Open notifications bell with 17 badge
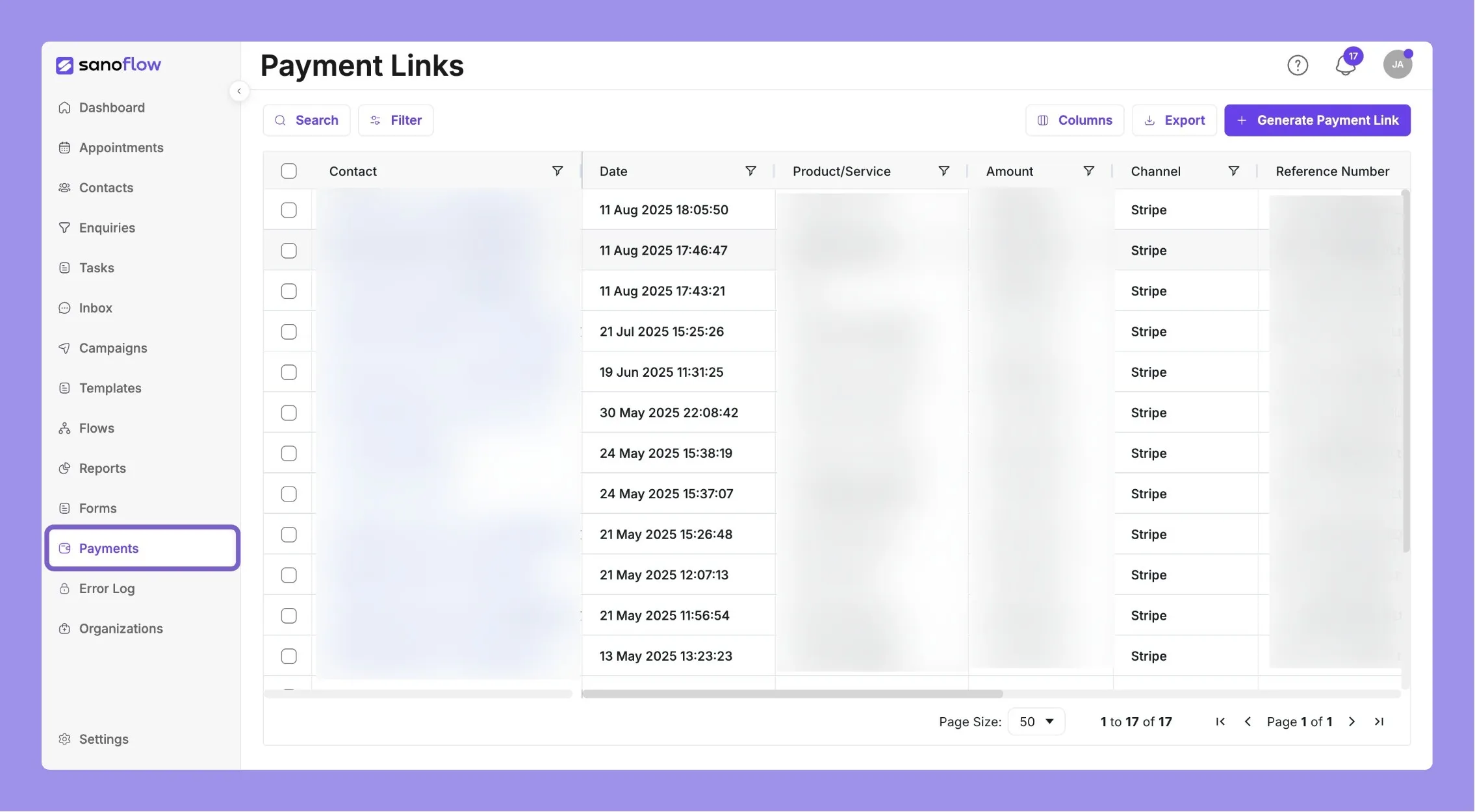The width and height of the screenshot is (1475, 812). pyautogui.click(x=1346, y=64)
